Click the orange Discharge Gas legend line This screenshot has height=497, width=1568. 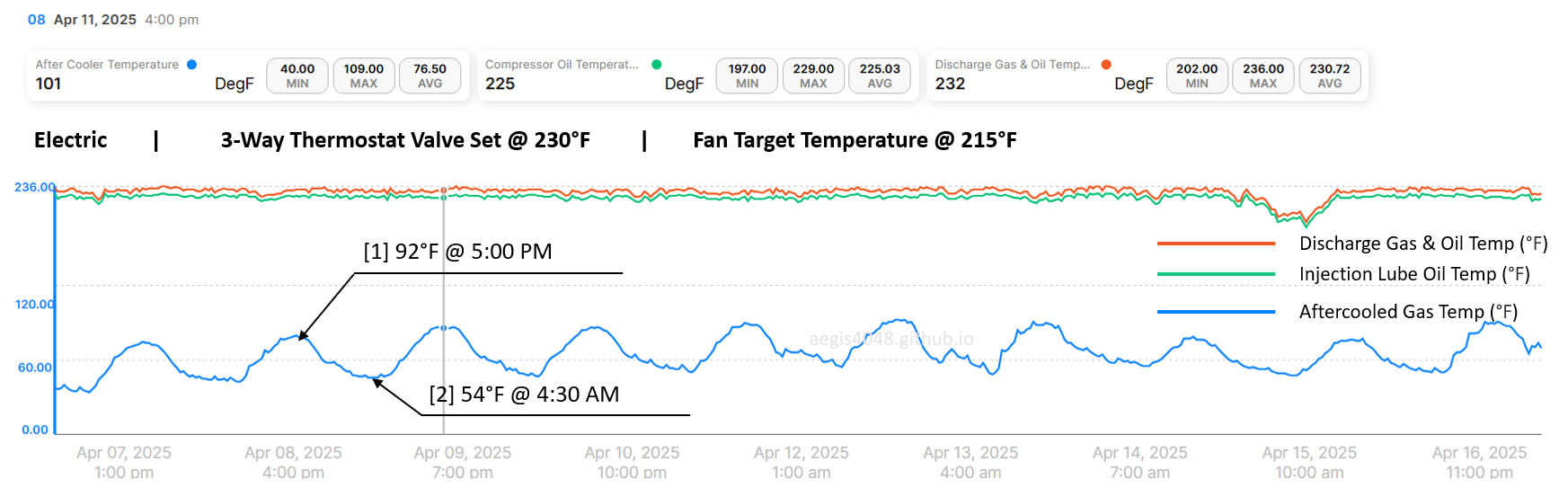click(1216, 244)
